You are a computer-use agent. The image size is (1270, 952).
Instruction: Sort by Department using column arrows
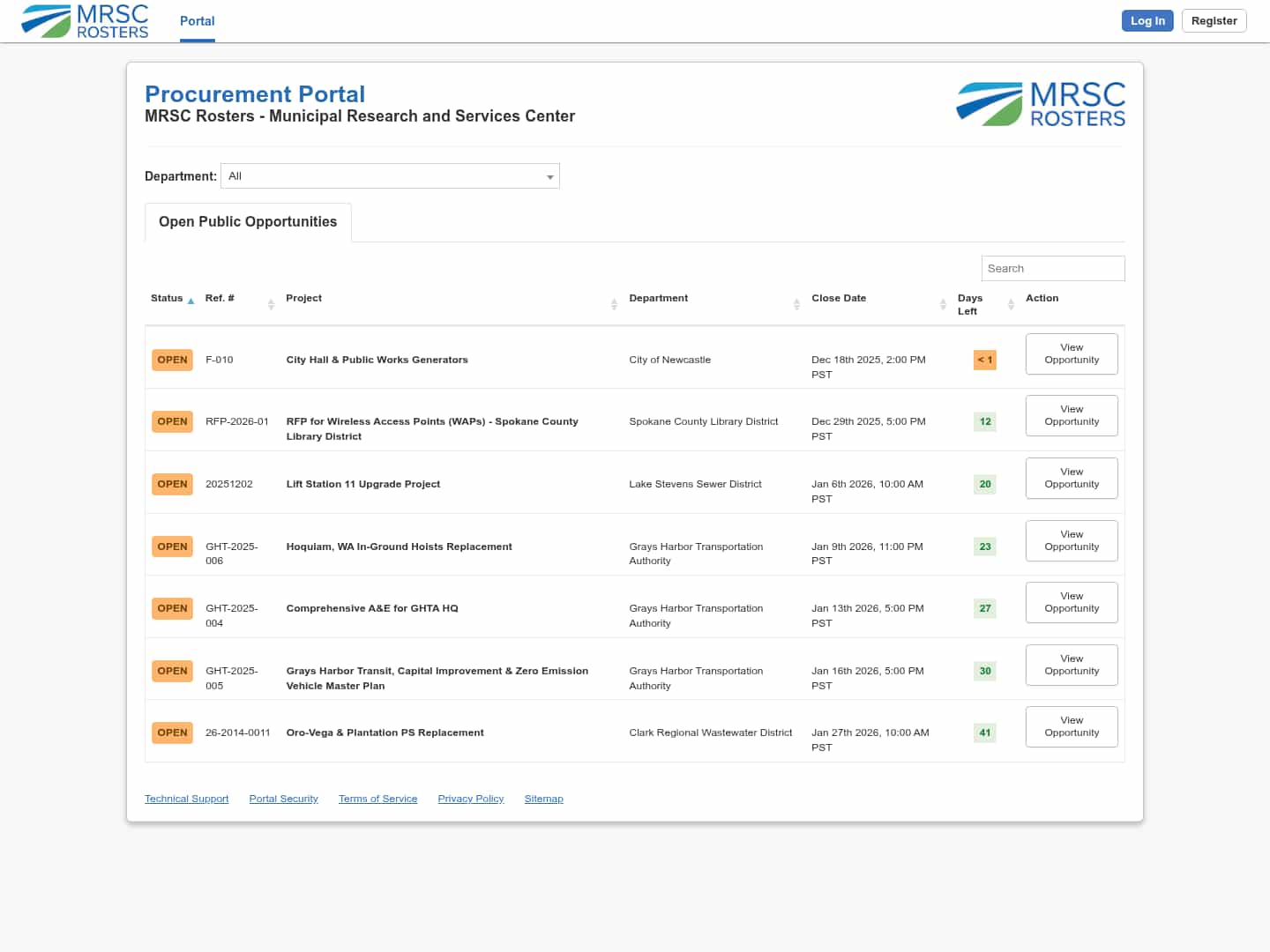point(796,304)
